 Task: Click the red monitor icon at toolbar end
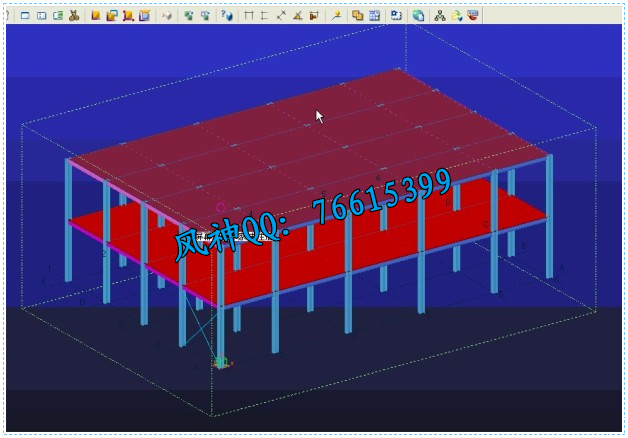(473, 16)
